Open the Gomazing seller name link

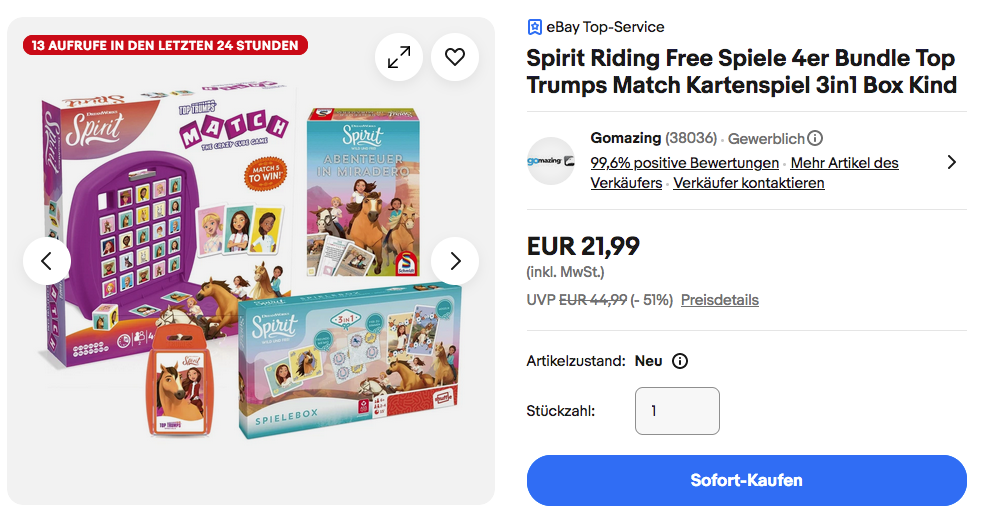click(624, 138)
